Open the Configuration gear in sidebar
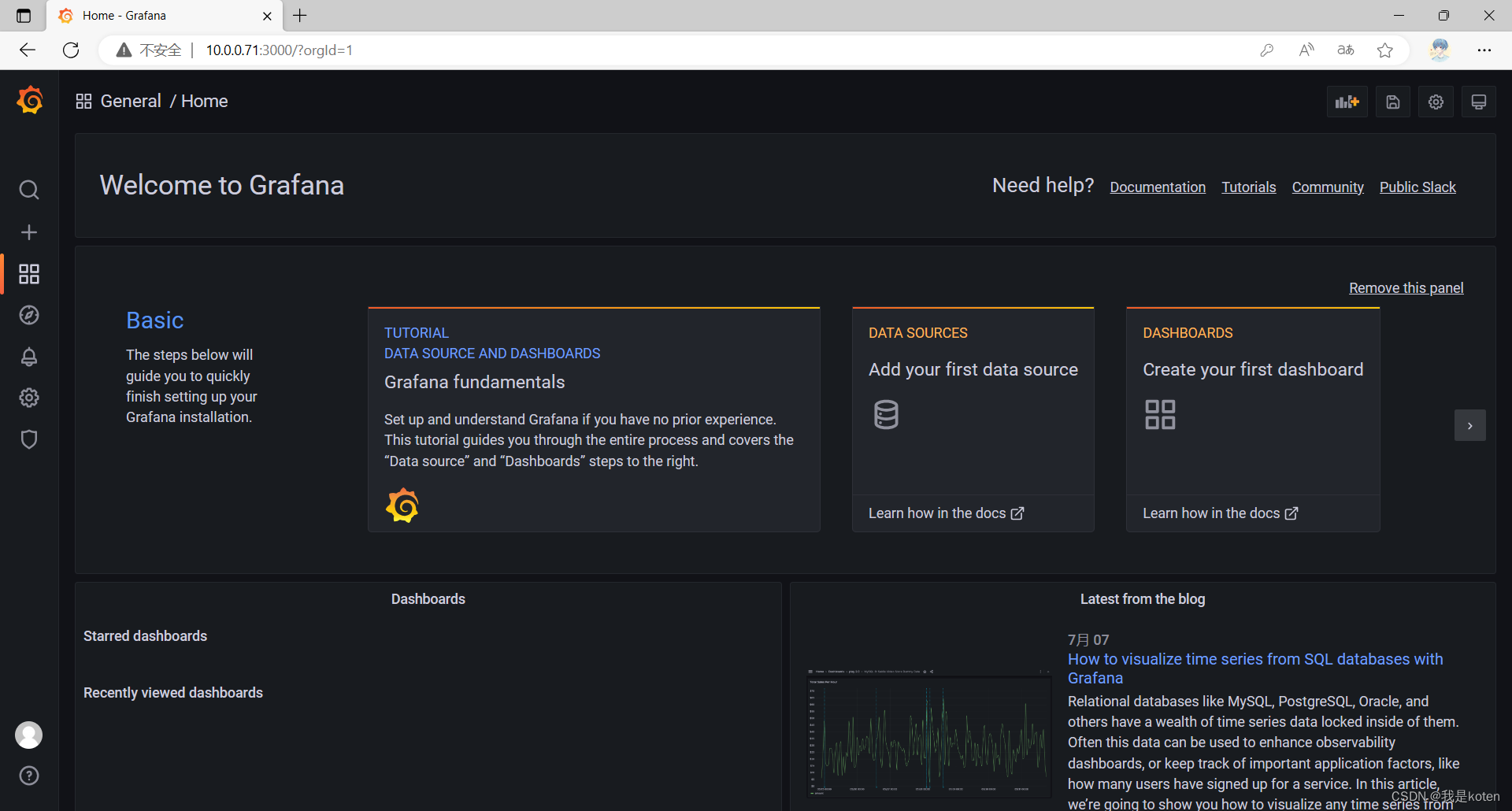The image size is (1512, 811). click(x=29, y=398)
